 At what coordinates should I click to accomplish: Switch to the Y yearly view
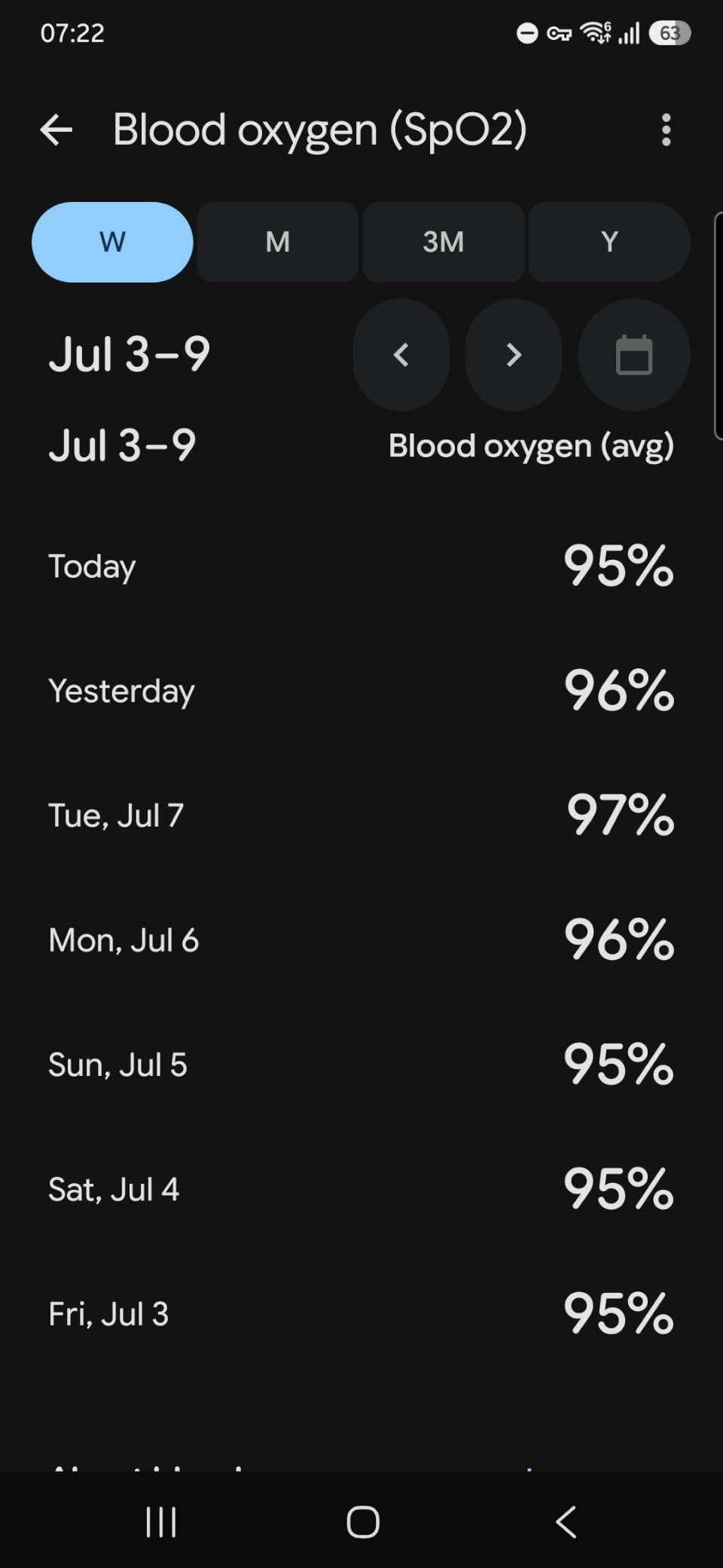(609, 242)
